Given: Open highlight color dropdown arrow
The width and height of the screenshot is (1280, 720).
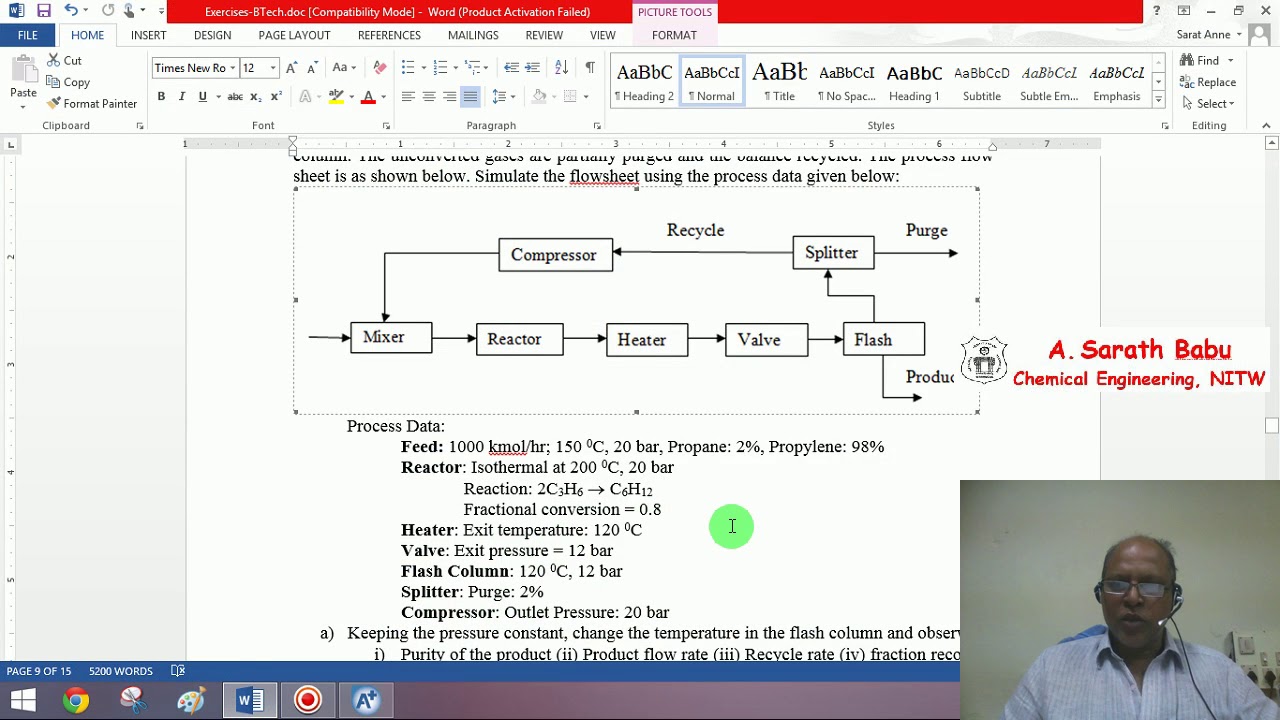Looking at the screenshot, I should [350, 96].
